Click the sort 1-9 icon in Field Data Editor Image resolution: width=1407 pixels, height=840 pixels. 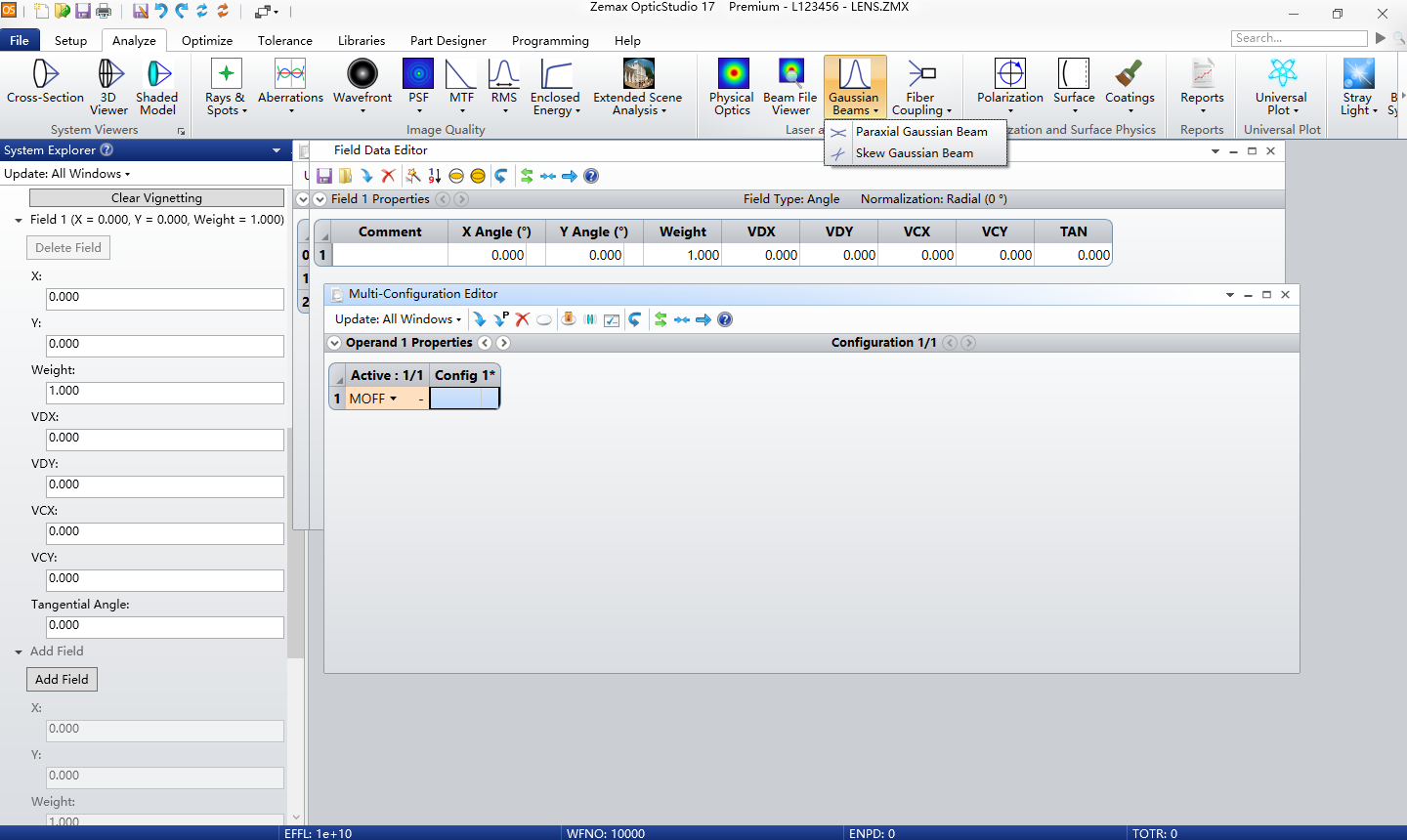click(435, 176)
